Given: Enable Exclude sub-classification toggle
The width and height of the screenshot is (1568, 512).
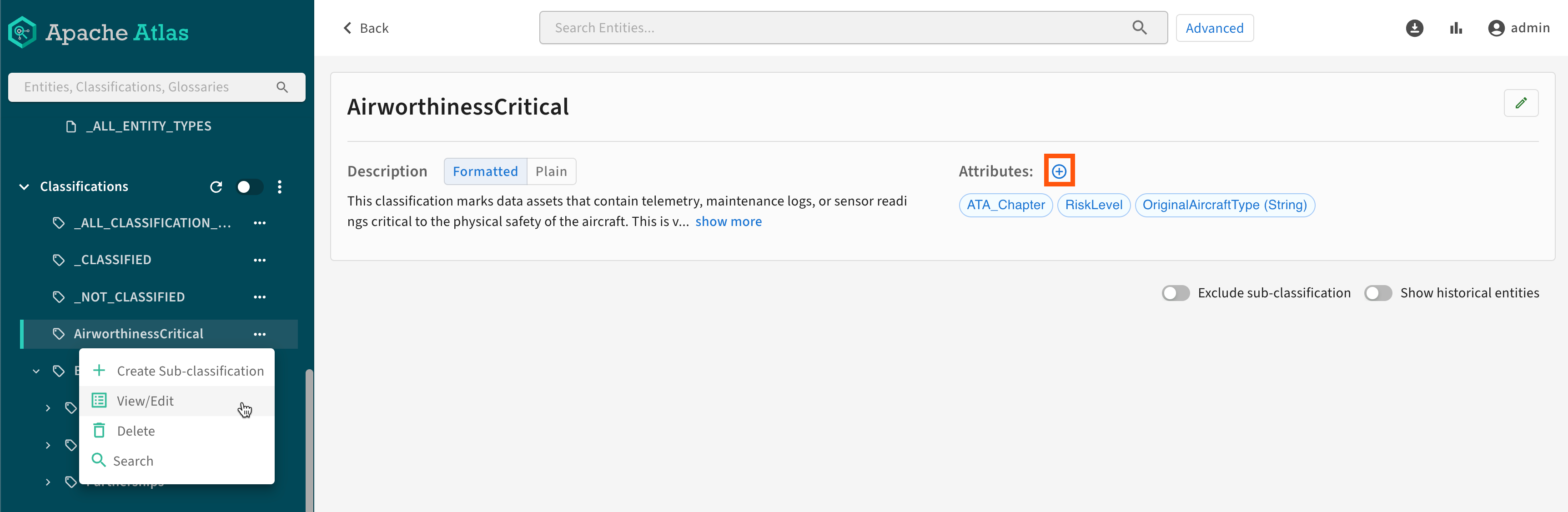Looking at the screenshot, I should click(x=1175, y=293).
